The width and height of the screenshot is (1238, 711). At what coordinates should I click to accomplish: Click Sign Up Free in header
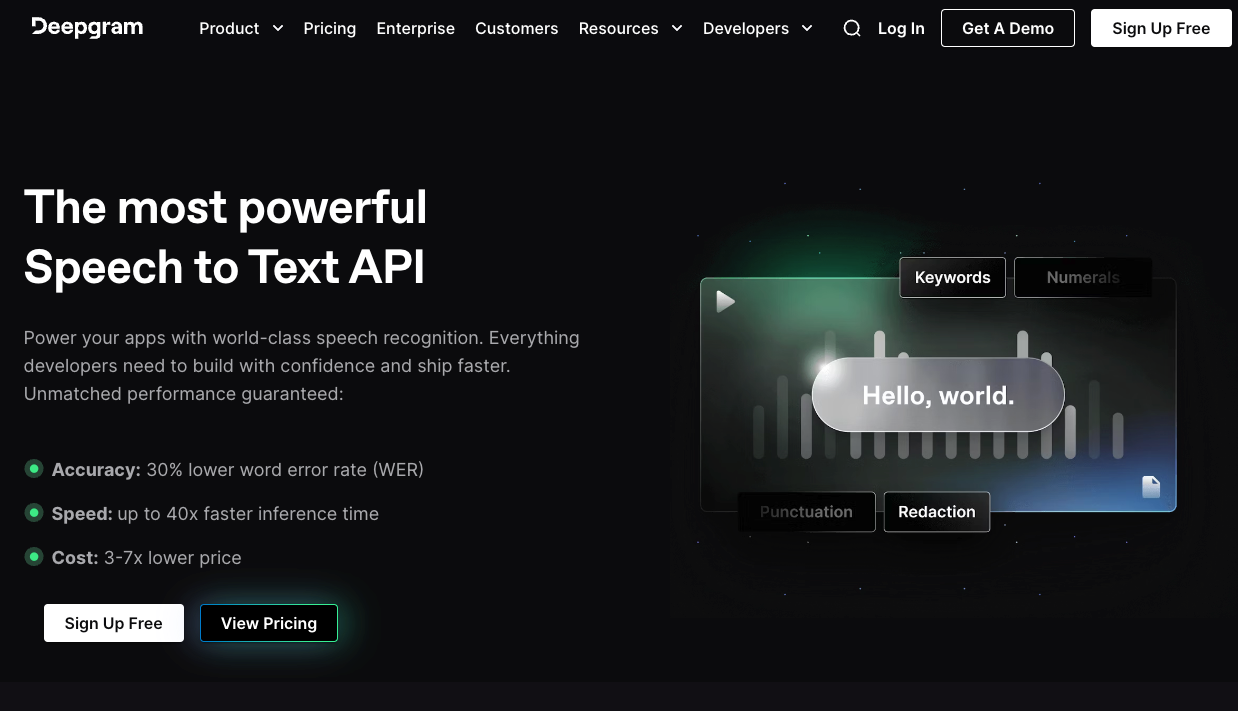coord(1161,28)
